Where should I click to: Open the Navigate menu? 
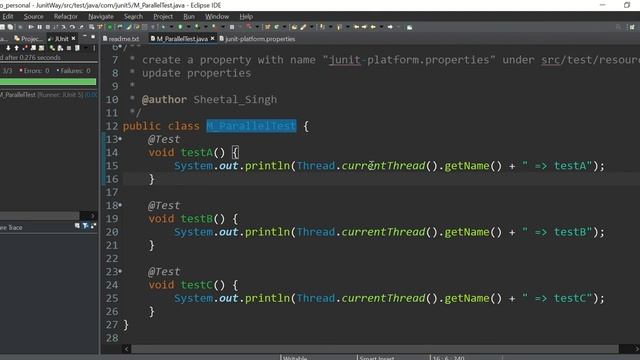101,16
